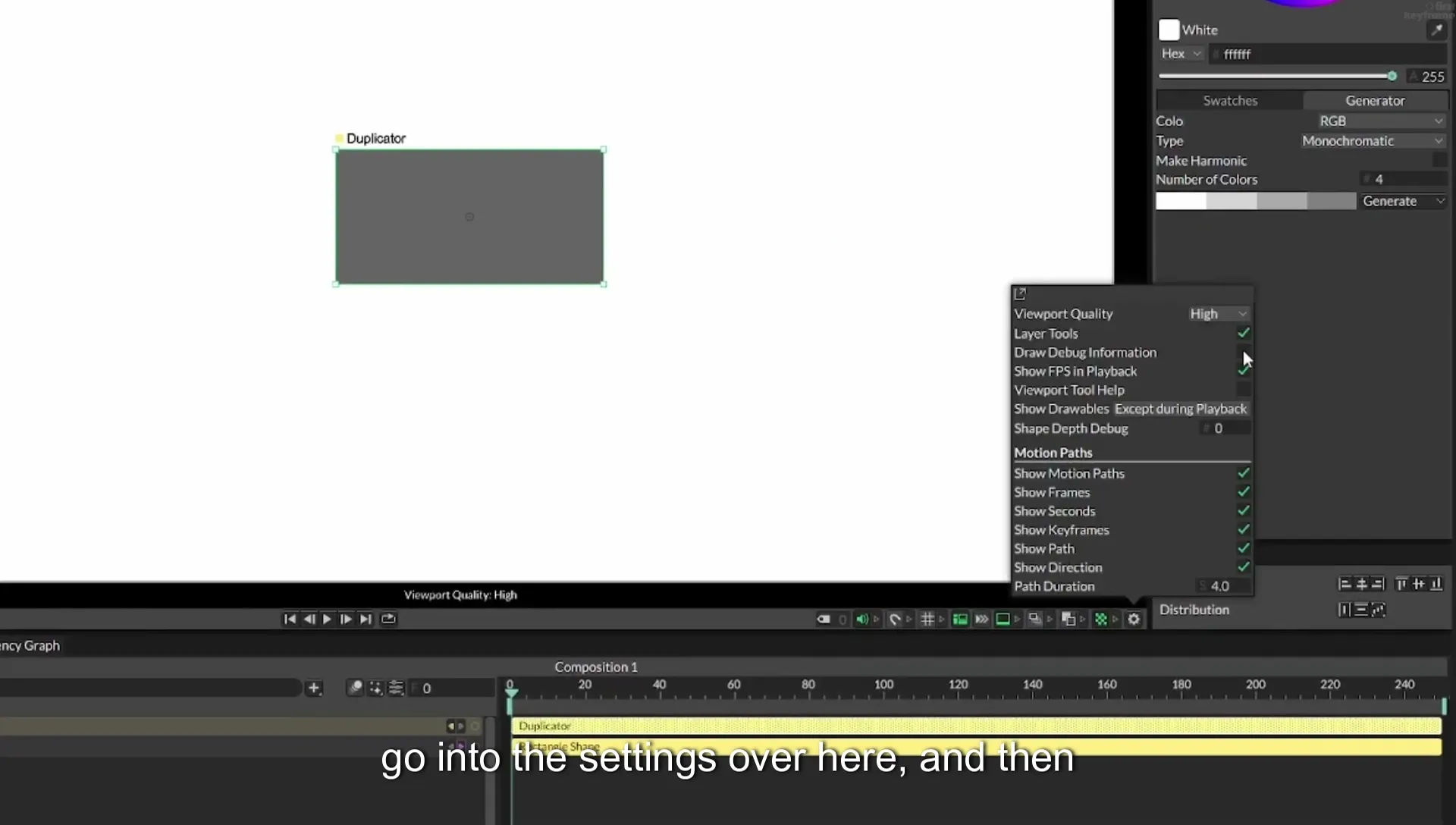Click the hex value ffffff field
Screen dimensions: 1456x825
point(1327,54)
